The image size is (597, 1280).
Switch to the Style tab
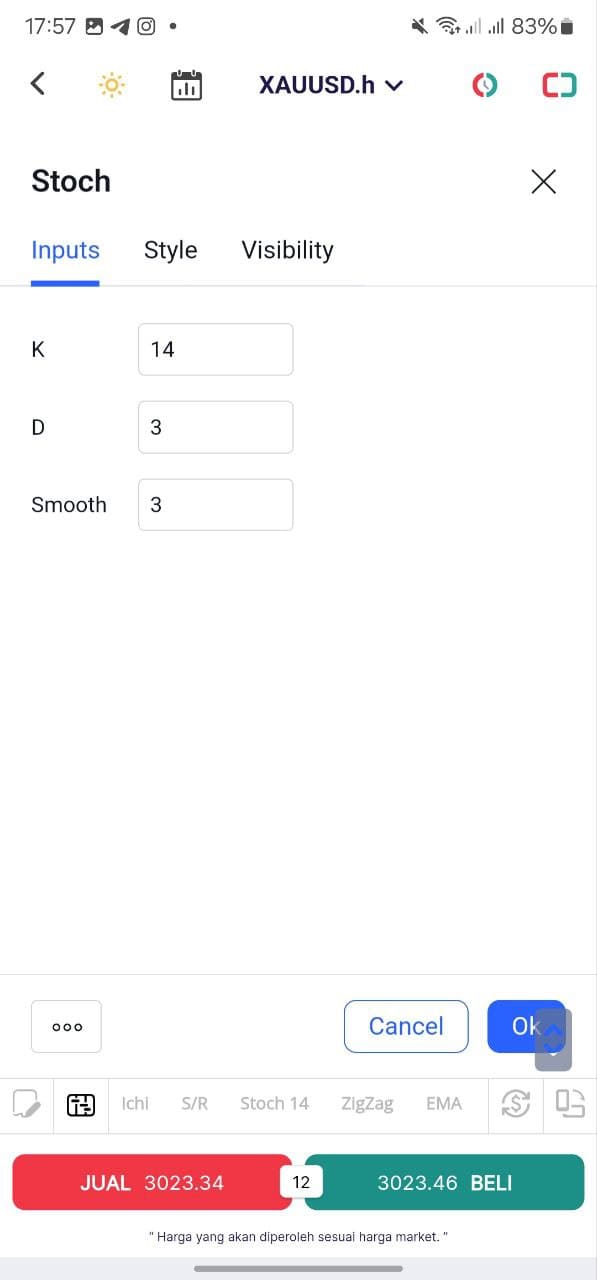click(x=171, y=250)
